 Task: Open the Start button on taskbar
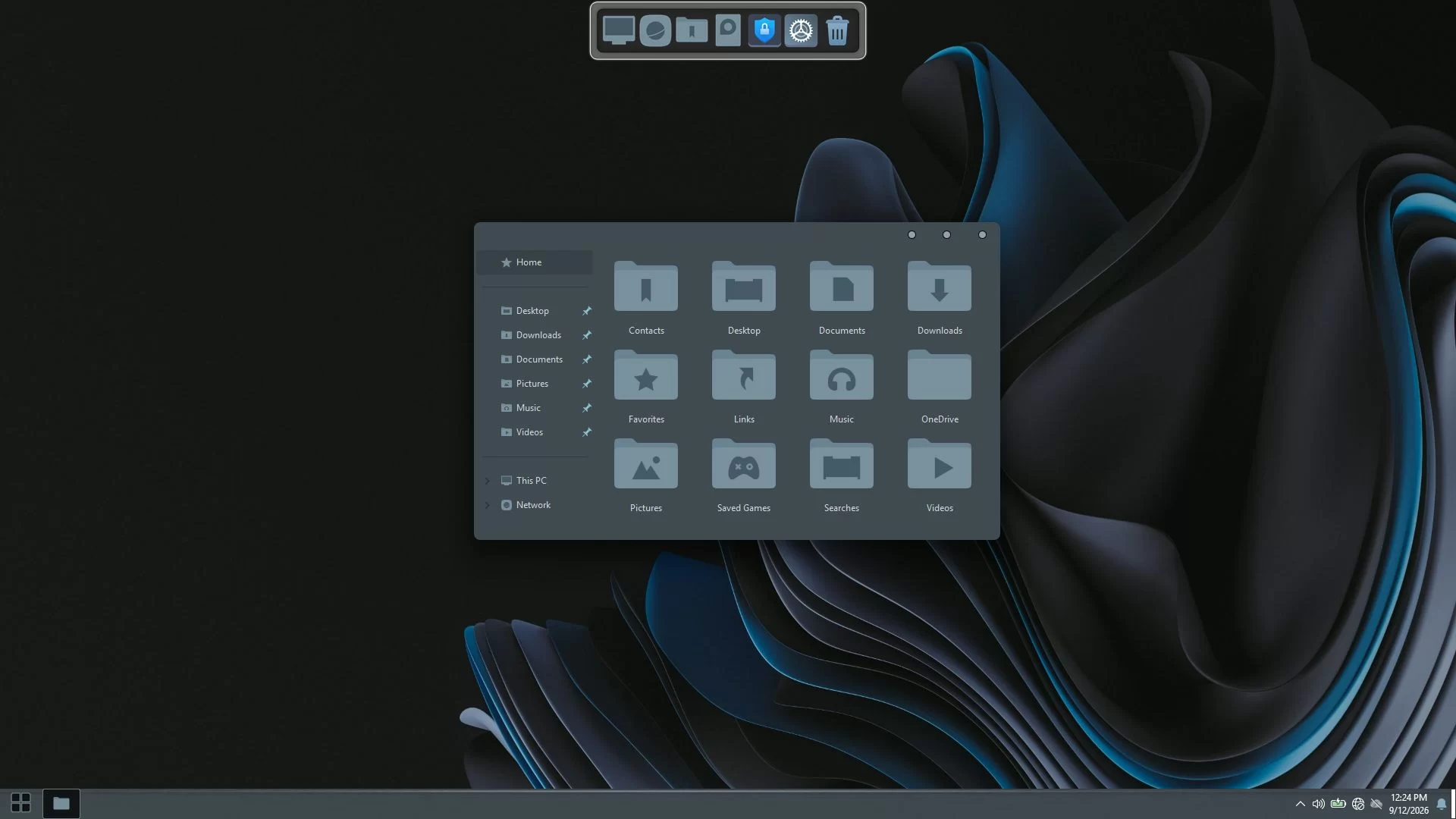pyautogui.click(x=20, y=803)
